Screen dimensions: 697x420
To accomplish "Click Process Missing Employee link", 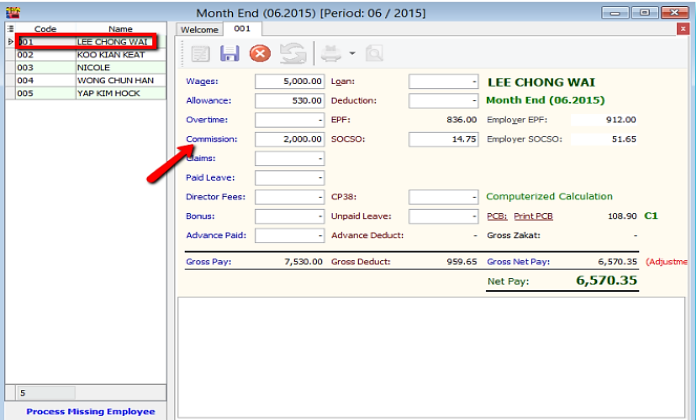I will [x=90, y=411].
